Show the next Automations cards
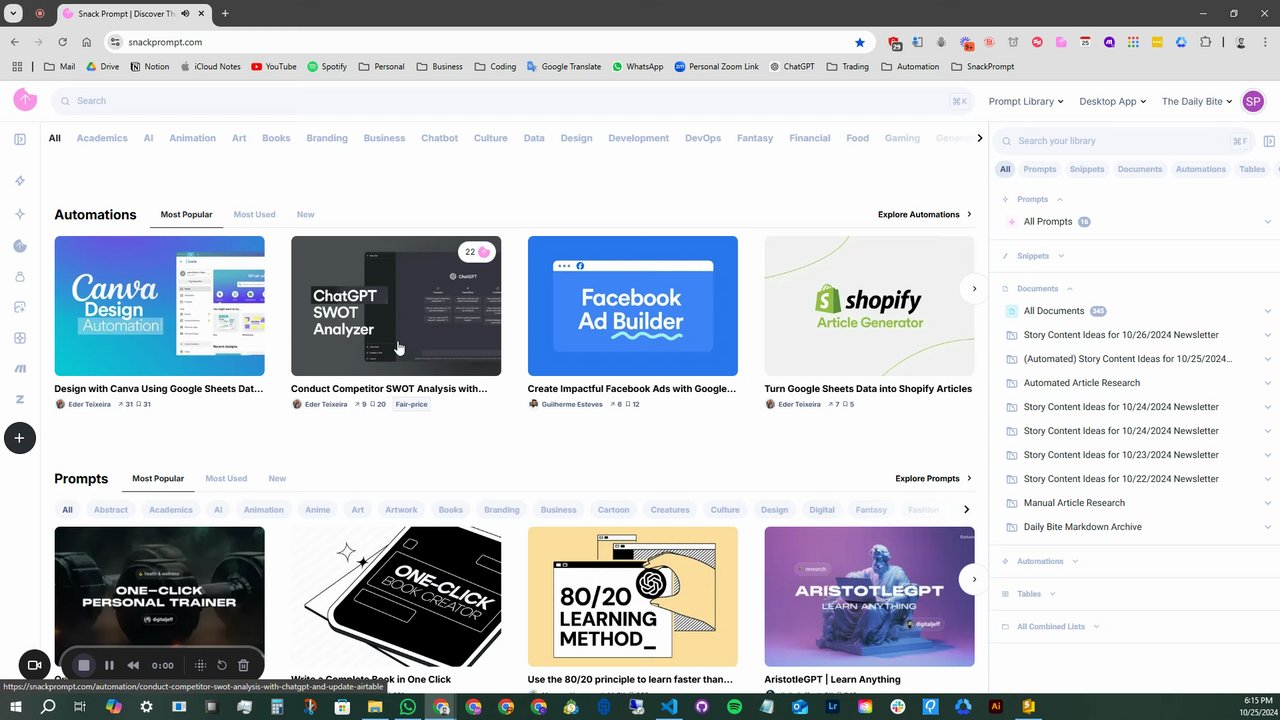This screenshot has height=720, width=1280. point(974,289)
